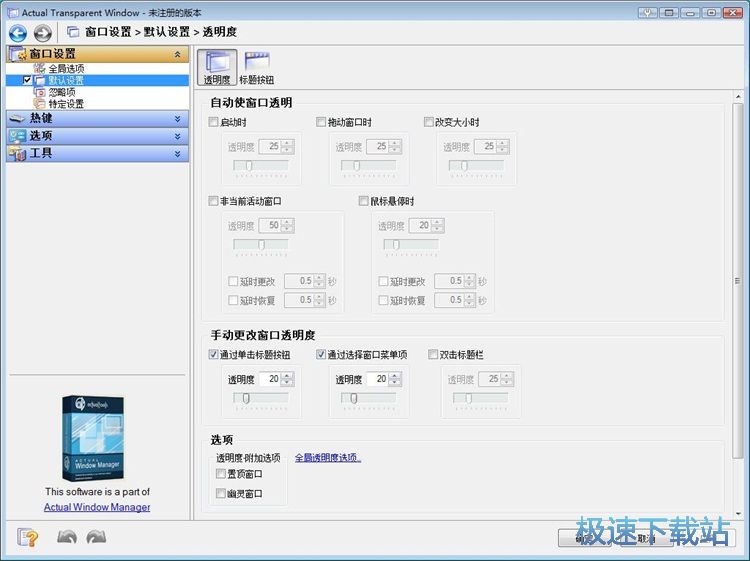Click the help icon at bottom left
This screenshot has width=750, height=561.
[27, 537]
